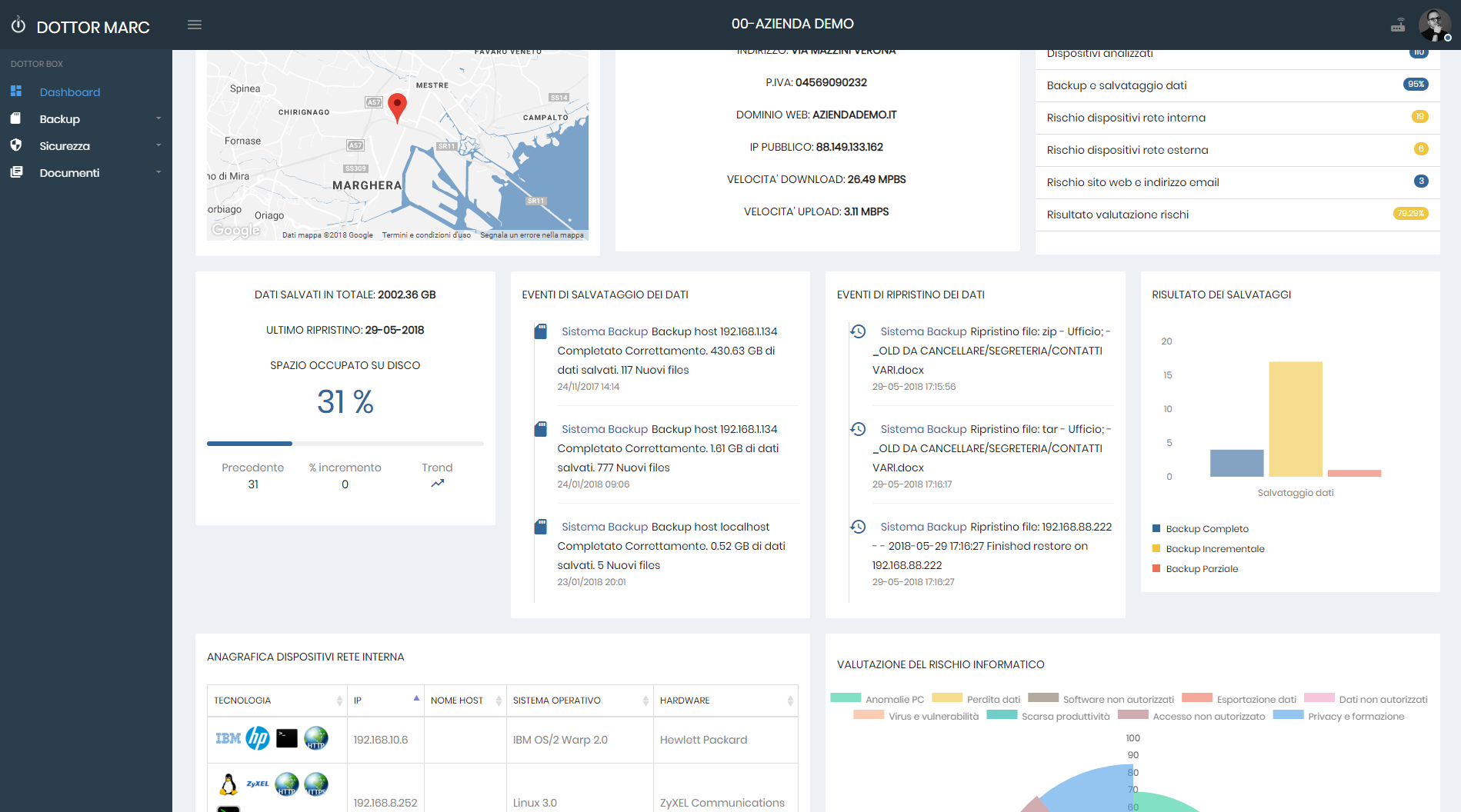Toggle Anomalie PC legend in risk chart
Screen dimensions: 1461x812
[x=878, y=699]
